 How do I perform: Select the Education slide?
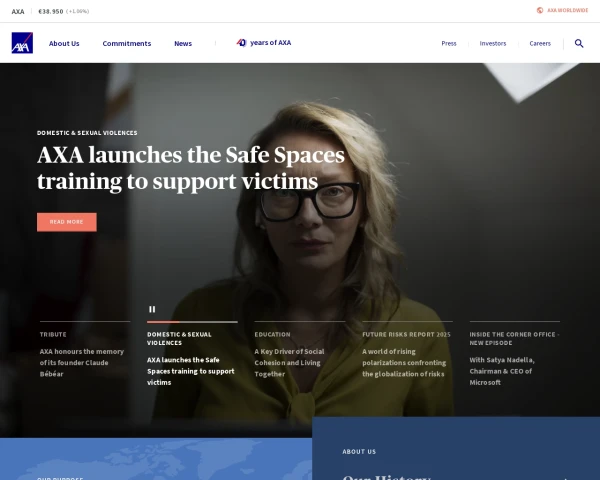click(x=299, y=357)
